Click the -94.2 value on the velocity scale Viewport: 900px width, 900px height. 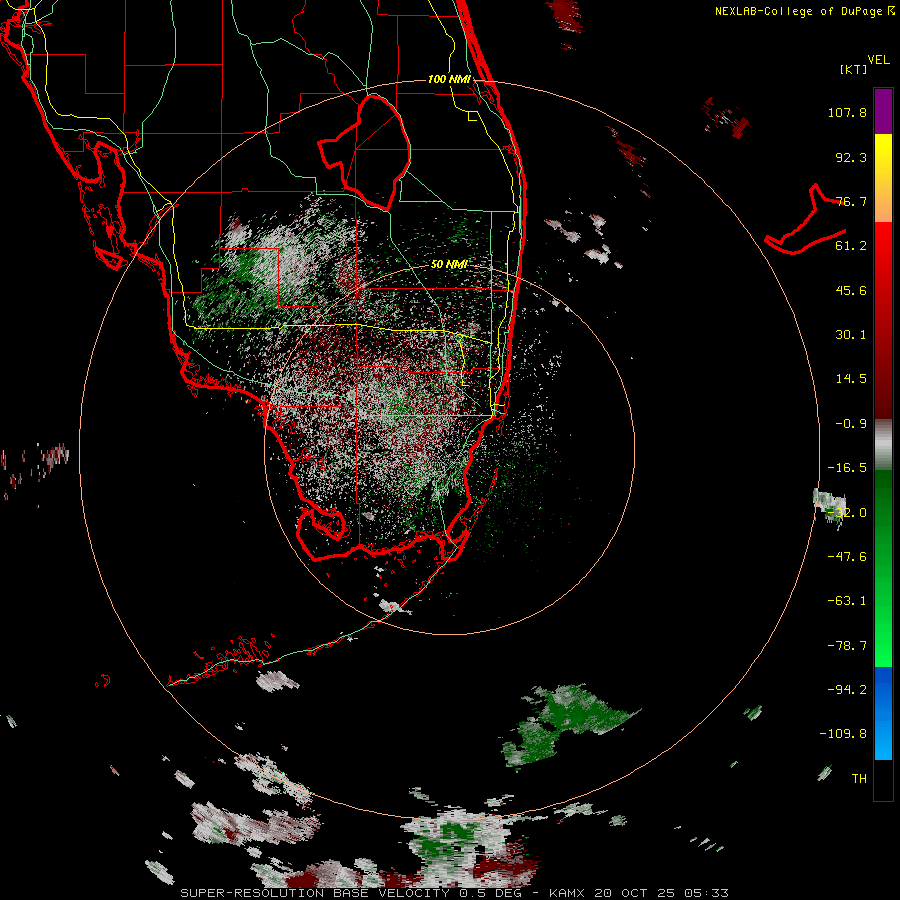(x=847, y=690)
